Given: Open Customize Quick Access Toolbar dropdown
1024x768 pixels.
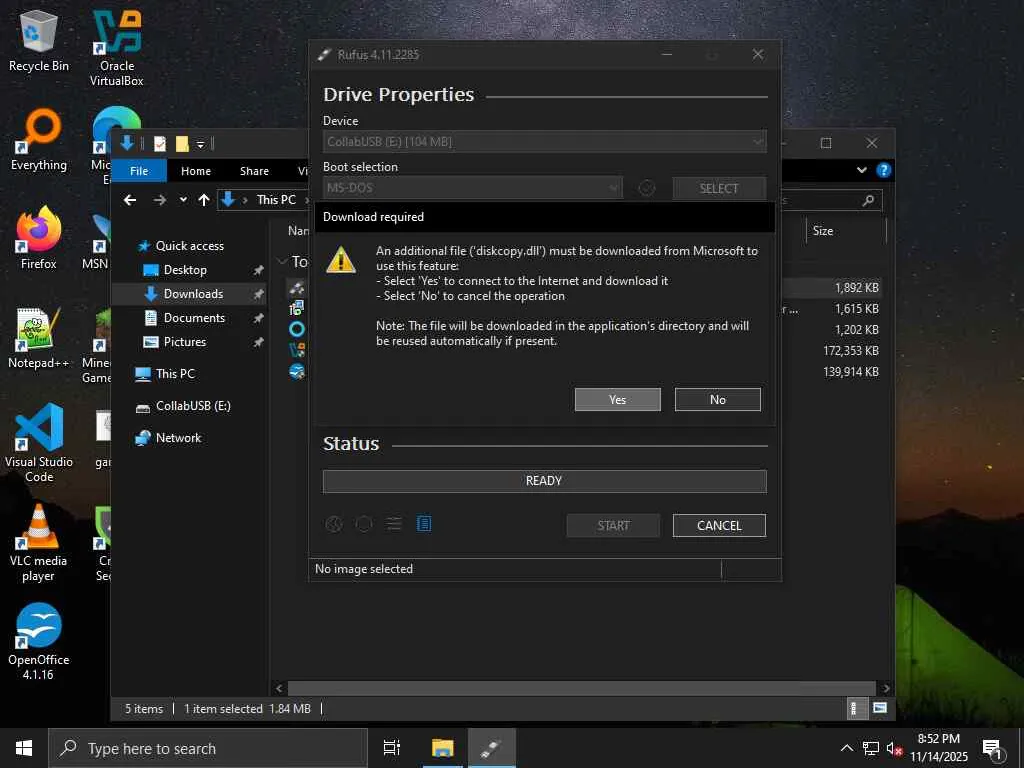Looking at the screenshot, I should click(x=201, y=144).
